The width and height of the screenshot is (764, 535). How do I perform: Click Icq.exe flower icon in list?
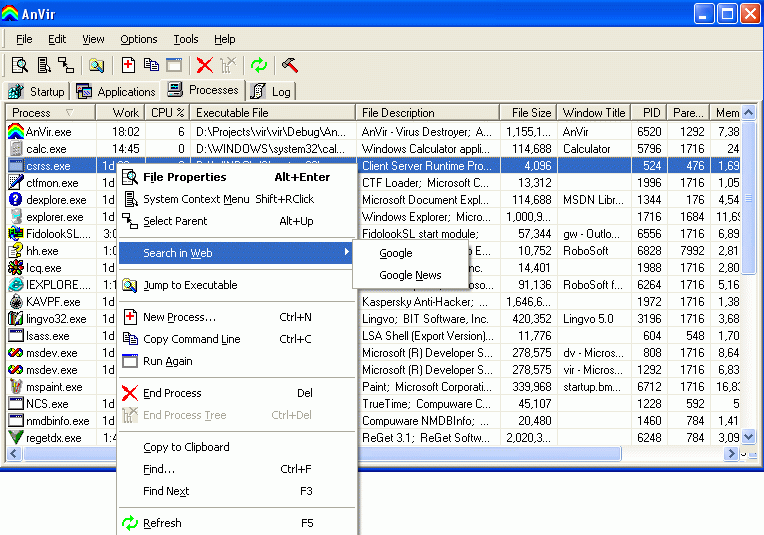pyautogui.click(x=16, y=268)
